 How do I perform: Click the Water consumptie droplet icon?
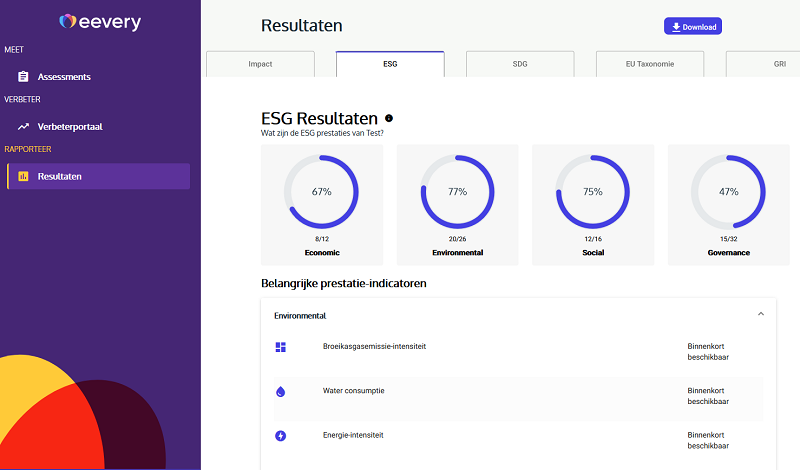pos(280,391)
